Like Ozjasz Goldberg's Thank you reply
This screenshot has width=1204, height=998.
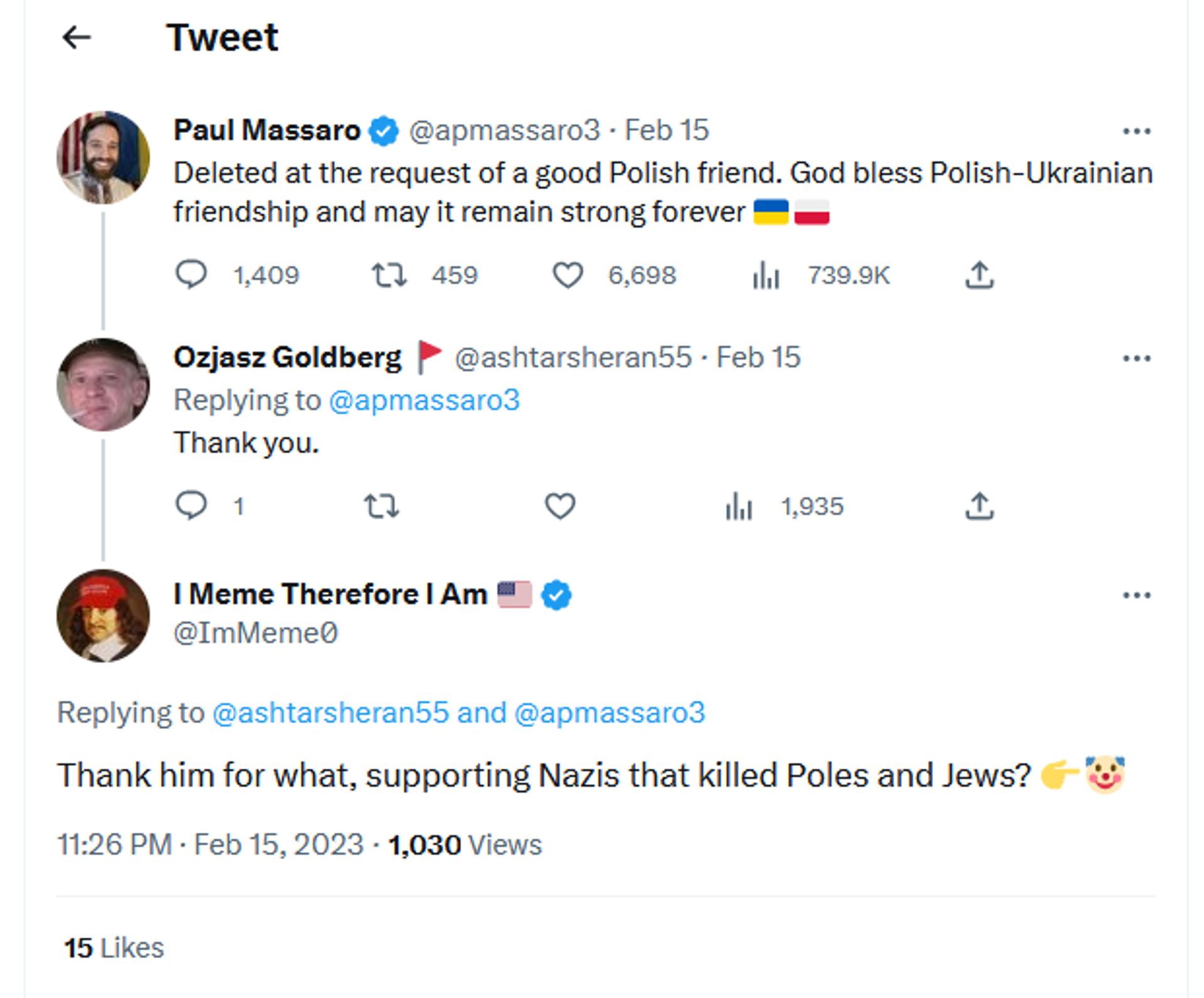(x=560, y=506)
